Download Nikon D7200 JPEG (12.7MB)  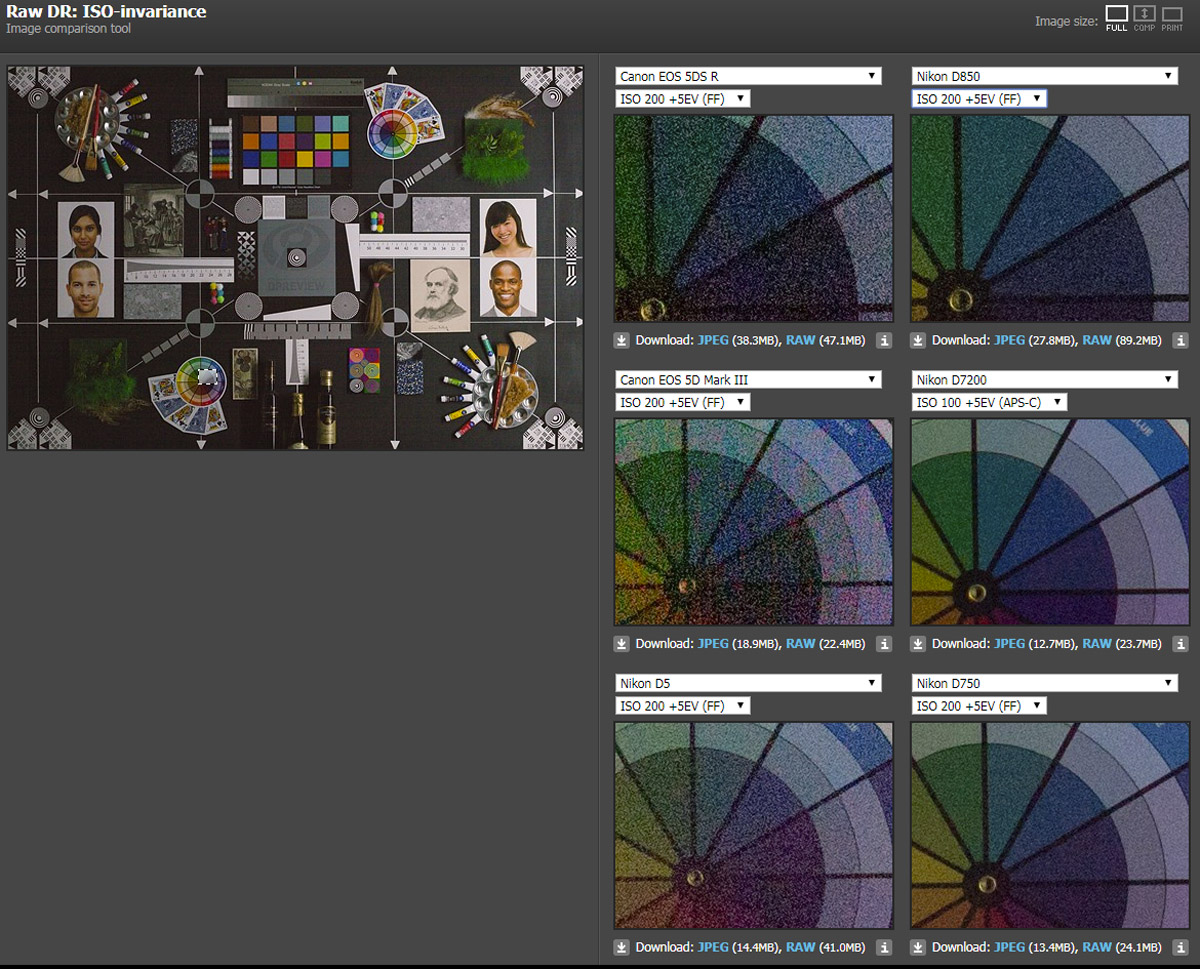pos(1010,644)
